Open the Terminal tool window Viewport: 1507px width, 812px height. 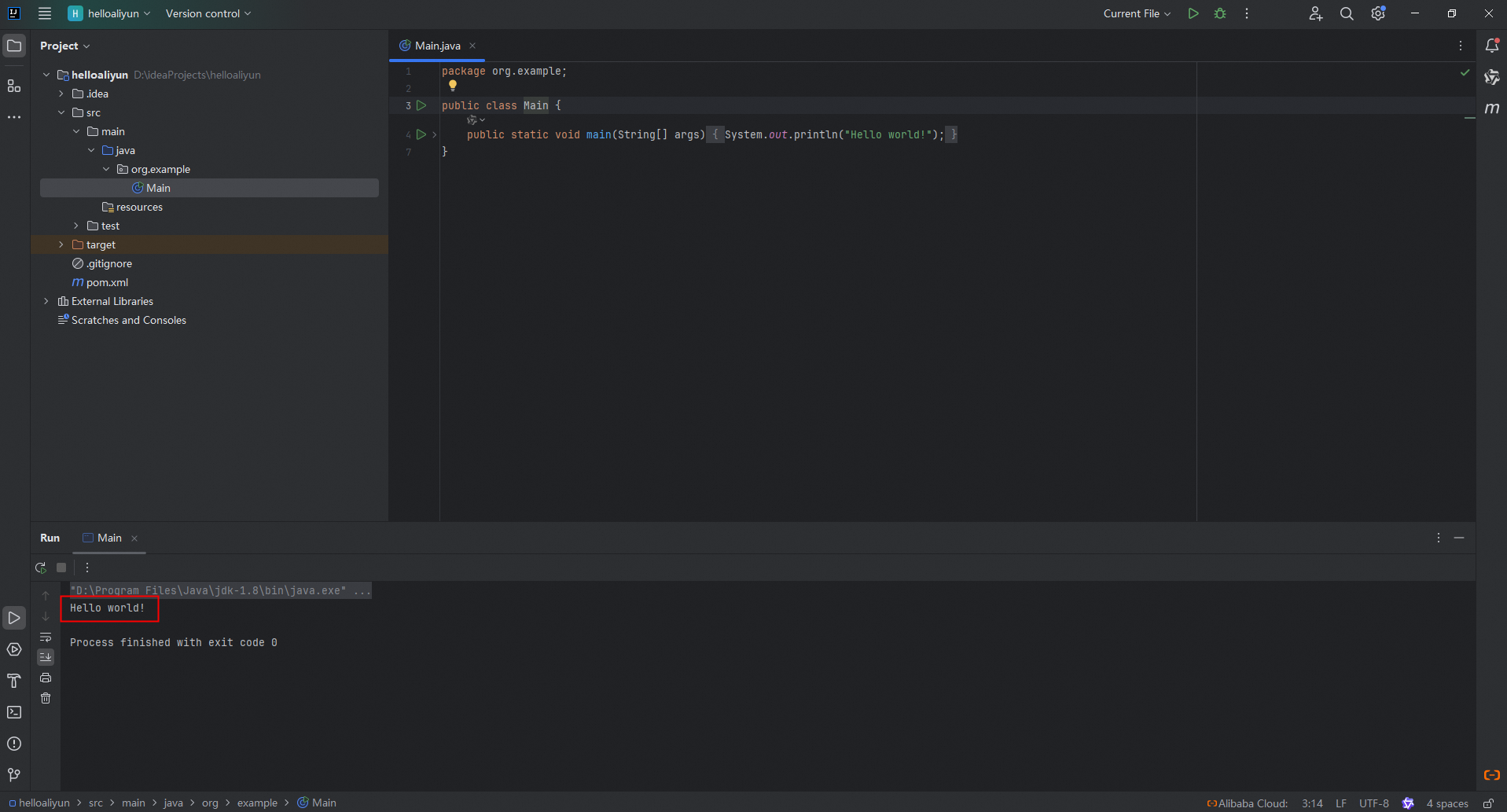pos(14,712)
